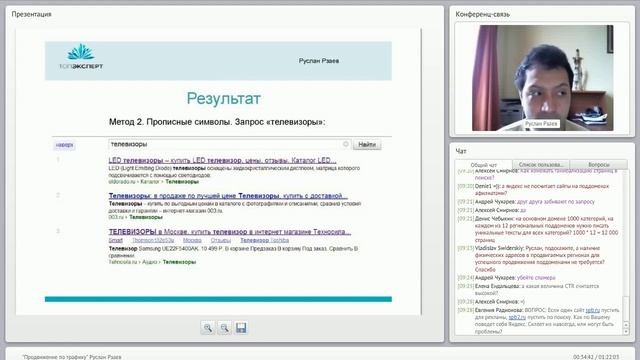This screenshot has height=360, width=640.
Task: Click the 'Конференц-связь' panel title
Action: click(x=482, y=14)
